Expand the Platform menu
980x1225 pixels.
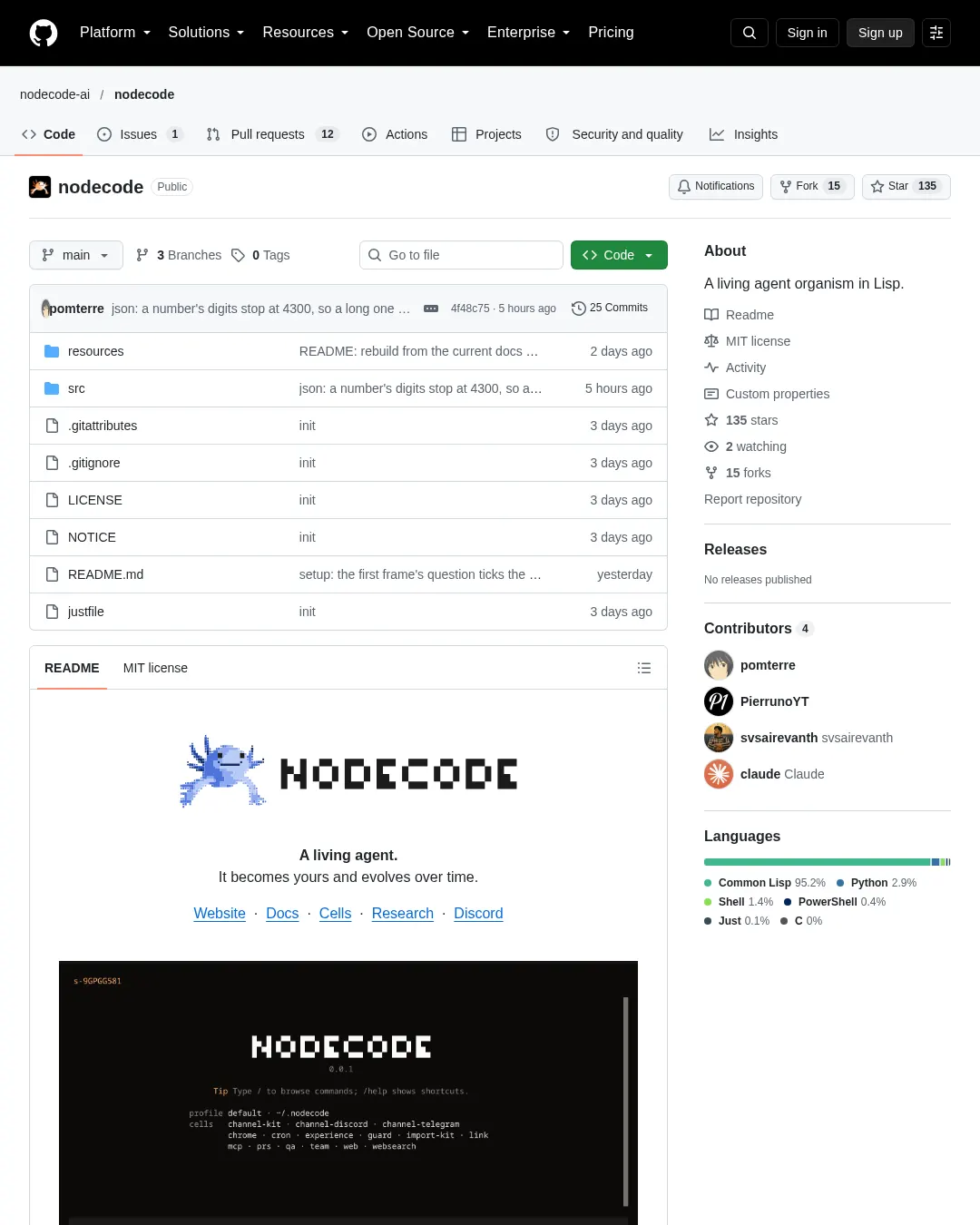115,33
